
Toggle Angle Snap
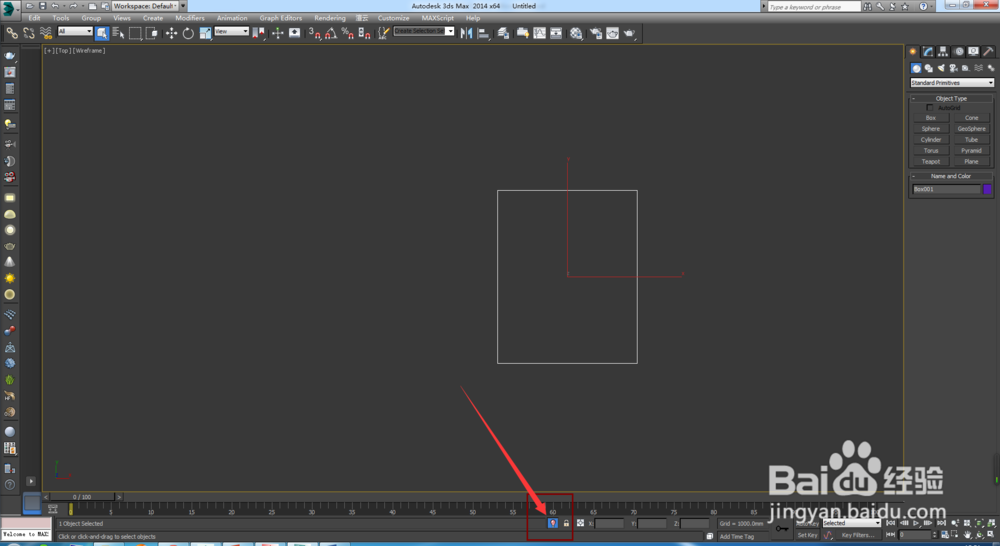pyautogui.click(x=331, y=33)
